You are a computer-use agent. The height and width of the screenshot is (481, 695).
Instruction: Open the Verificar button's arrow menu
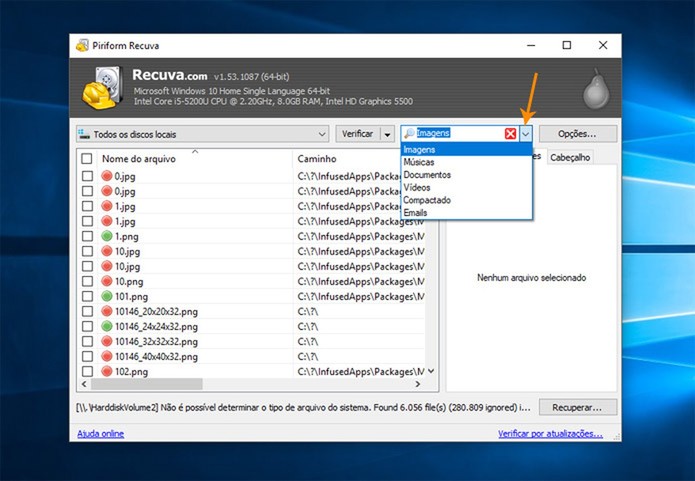pos(387,134)
